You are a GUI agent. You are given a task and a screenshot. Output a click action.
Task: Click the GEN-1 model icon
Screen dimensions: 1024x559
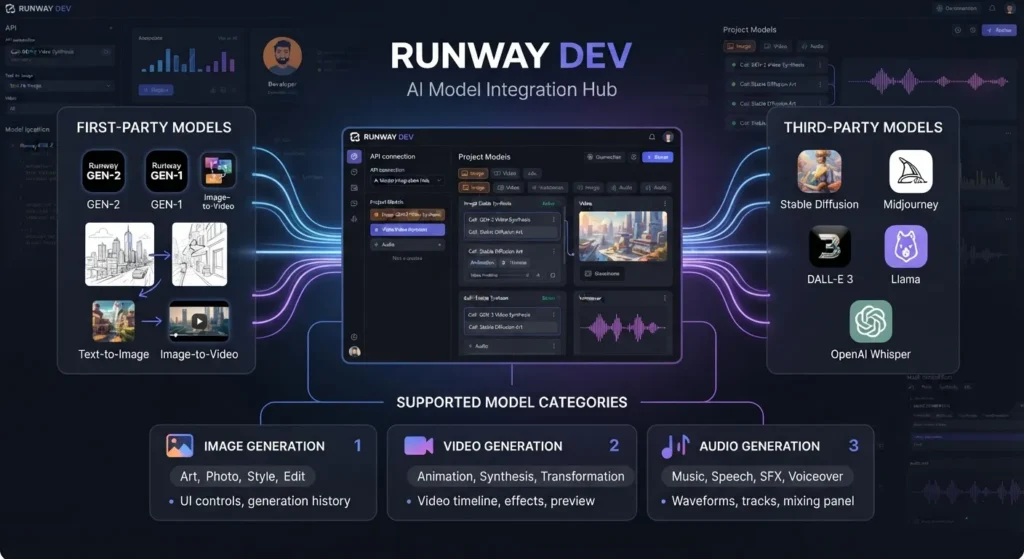point(167,171)
